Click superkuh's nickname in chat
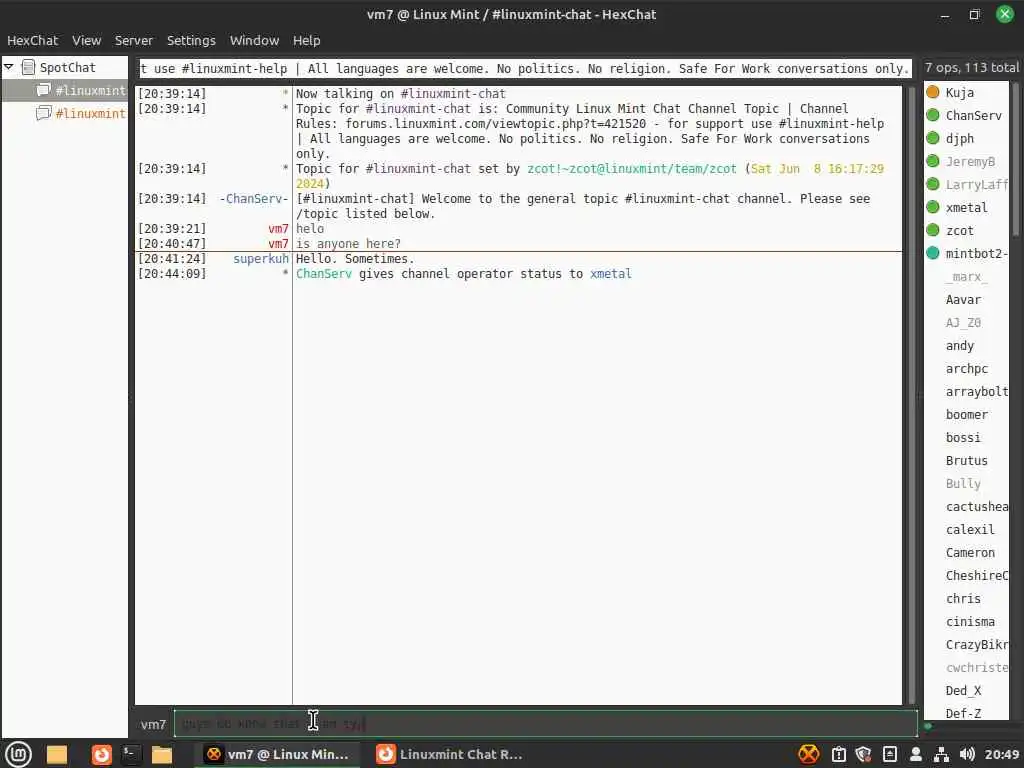The image size is (1024, 768). coord(261,259)
